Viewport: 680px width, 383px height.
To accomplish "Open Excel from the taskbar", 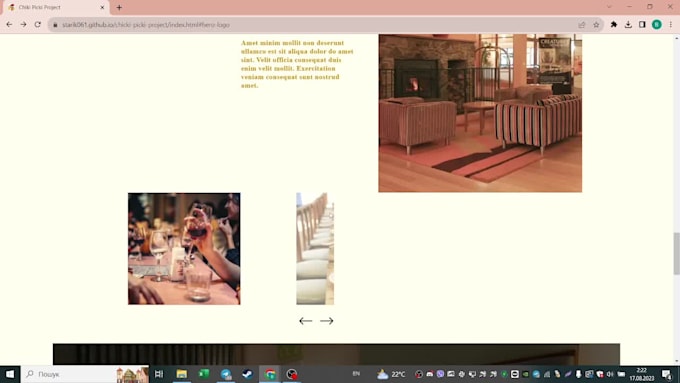I will (204, 374).
